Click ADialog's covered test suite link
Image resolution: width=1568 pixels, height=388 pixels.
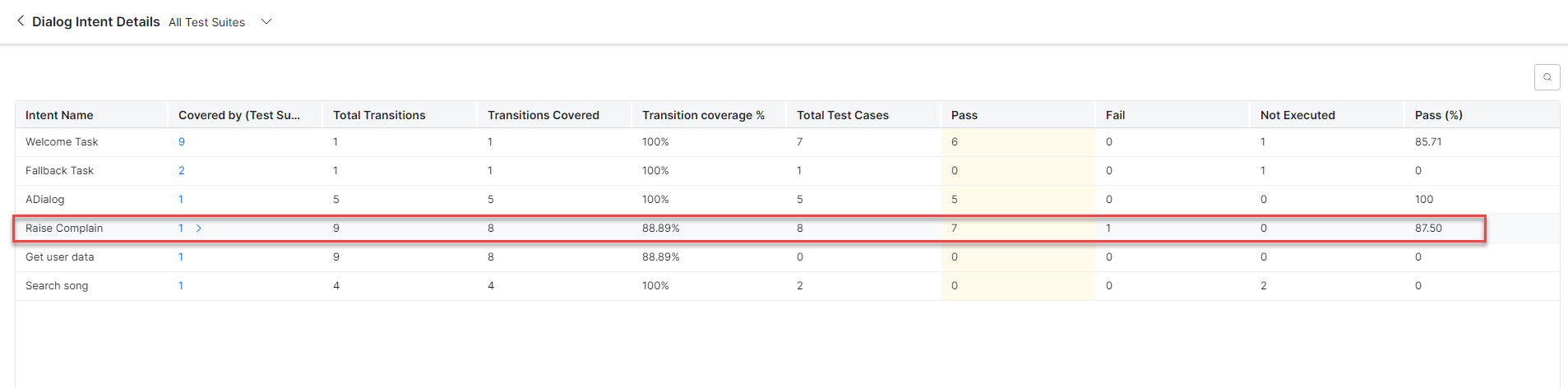(181, 200)
